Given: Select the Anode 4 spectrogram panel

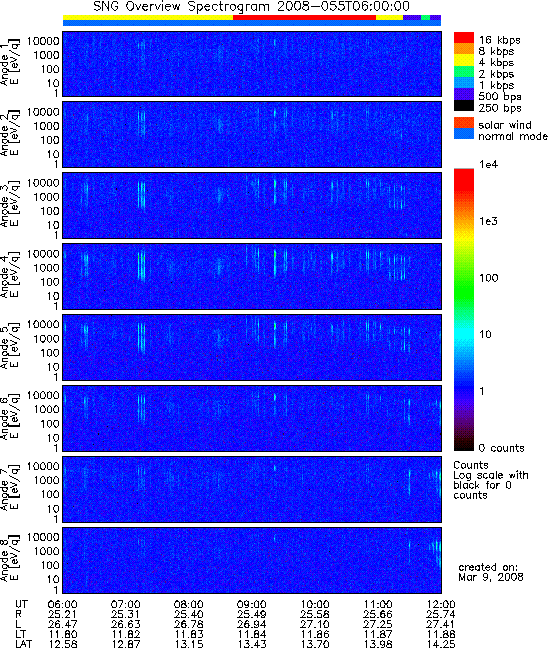Looking at the screenshot, I should (x=252, y=276).
